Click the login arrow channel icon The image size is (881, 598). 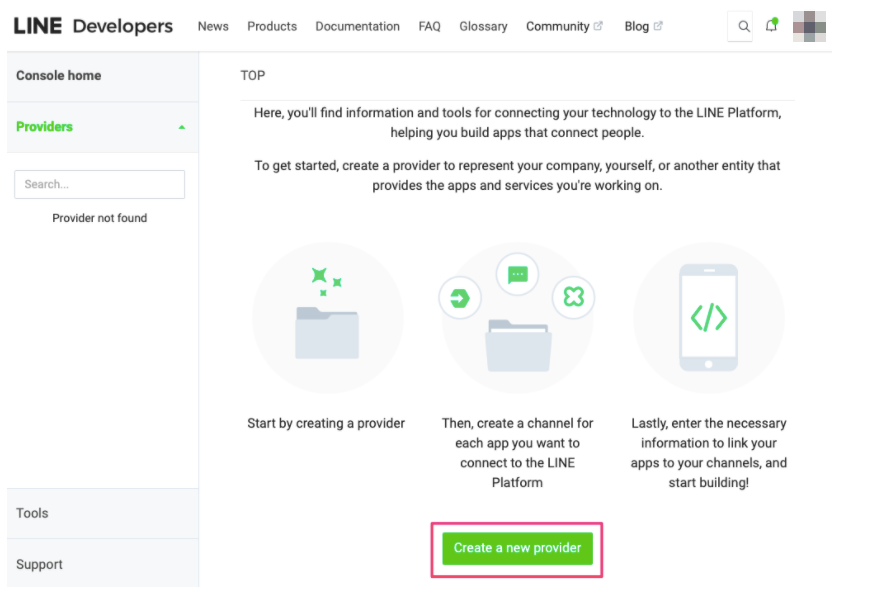click(460, 298)
